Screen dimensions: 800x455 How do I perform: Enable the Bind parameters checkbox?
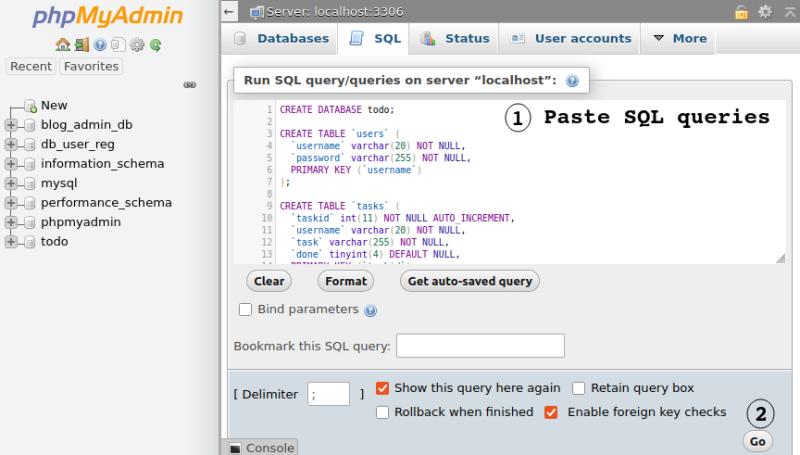245,310
